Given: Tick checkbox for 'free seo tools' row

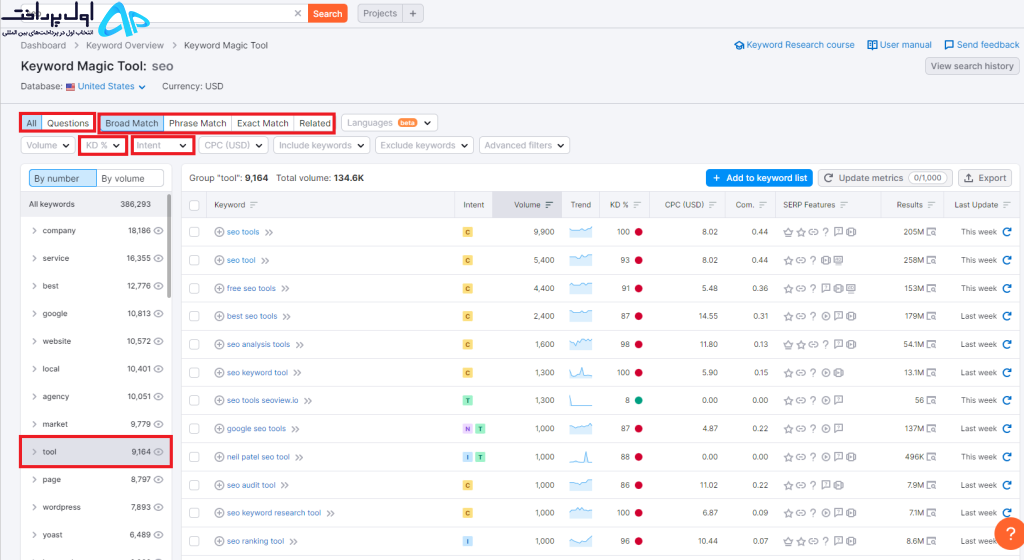Looking at the screenshot, I should point(194,288).
